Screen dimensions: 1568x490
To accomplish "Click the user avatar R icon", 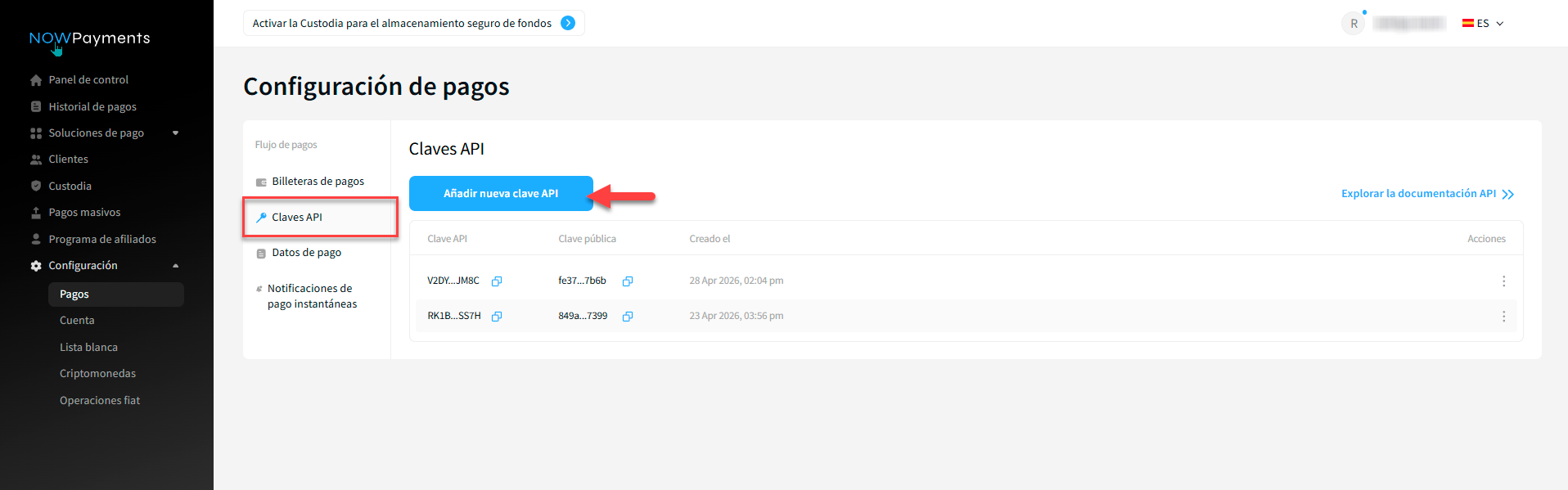I will [1354, 24].
